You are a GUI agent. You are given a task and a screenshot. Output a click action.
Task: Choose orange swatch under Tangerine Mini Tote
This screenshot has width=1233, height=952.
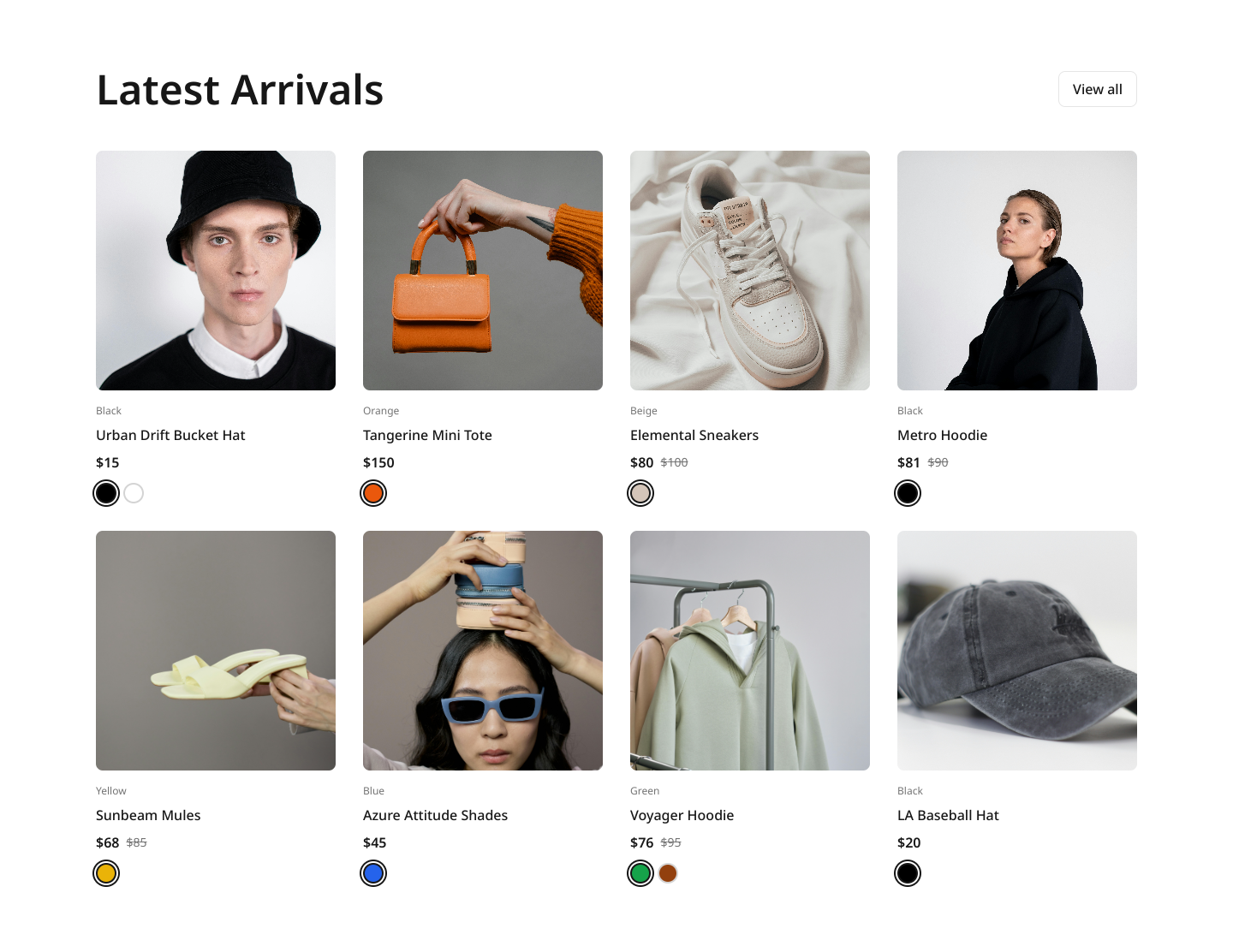[x=373, y=493]
